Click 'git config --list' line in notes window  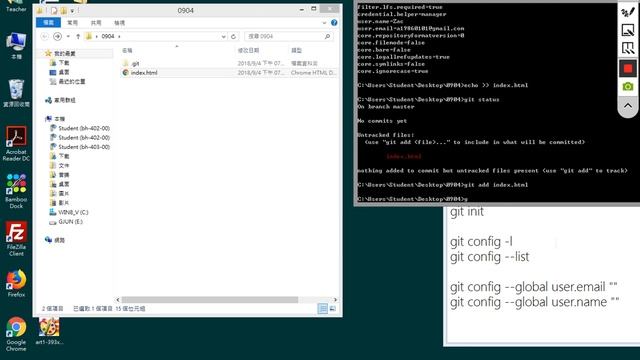(x=489, y=257)
